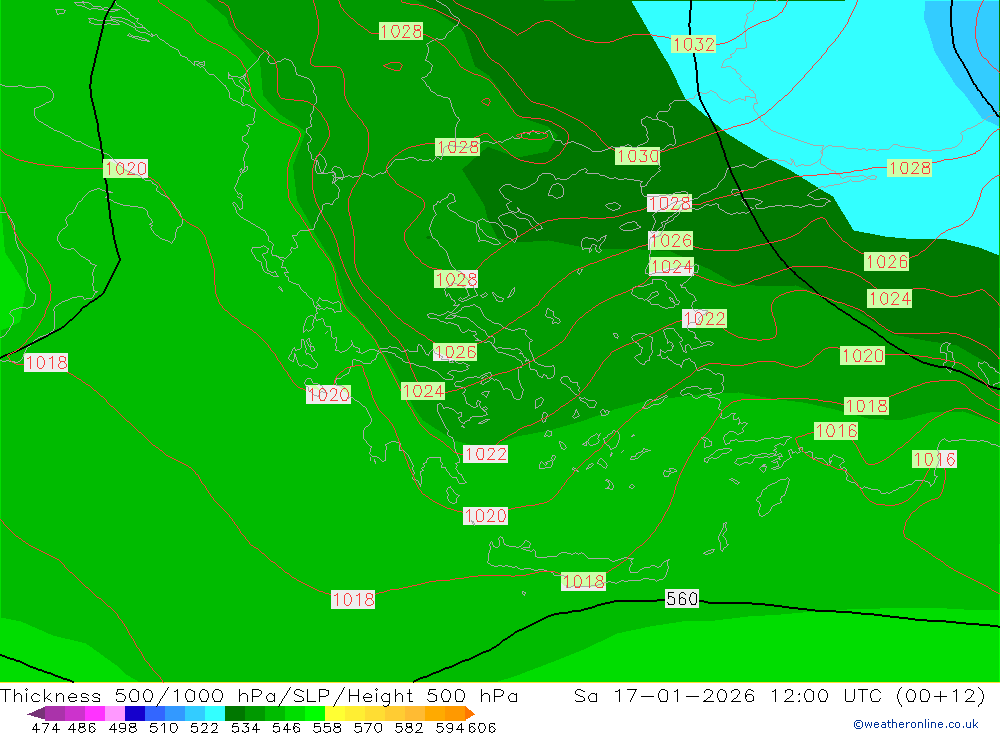
Task: Click the 1030 isobar label
Action: click(x=638, y=156)
